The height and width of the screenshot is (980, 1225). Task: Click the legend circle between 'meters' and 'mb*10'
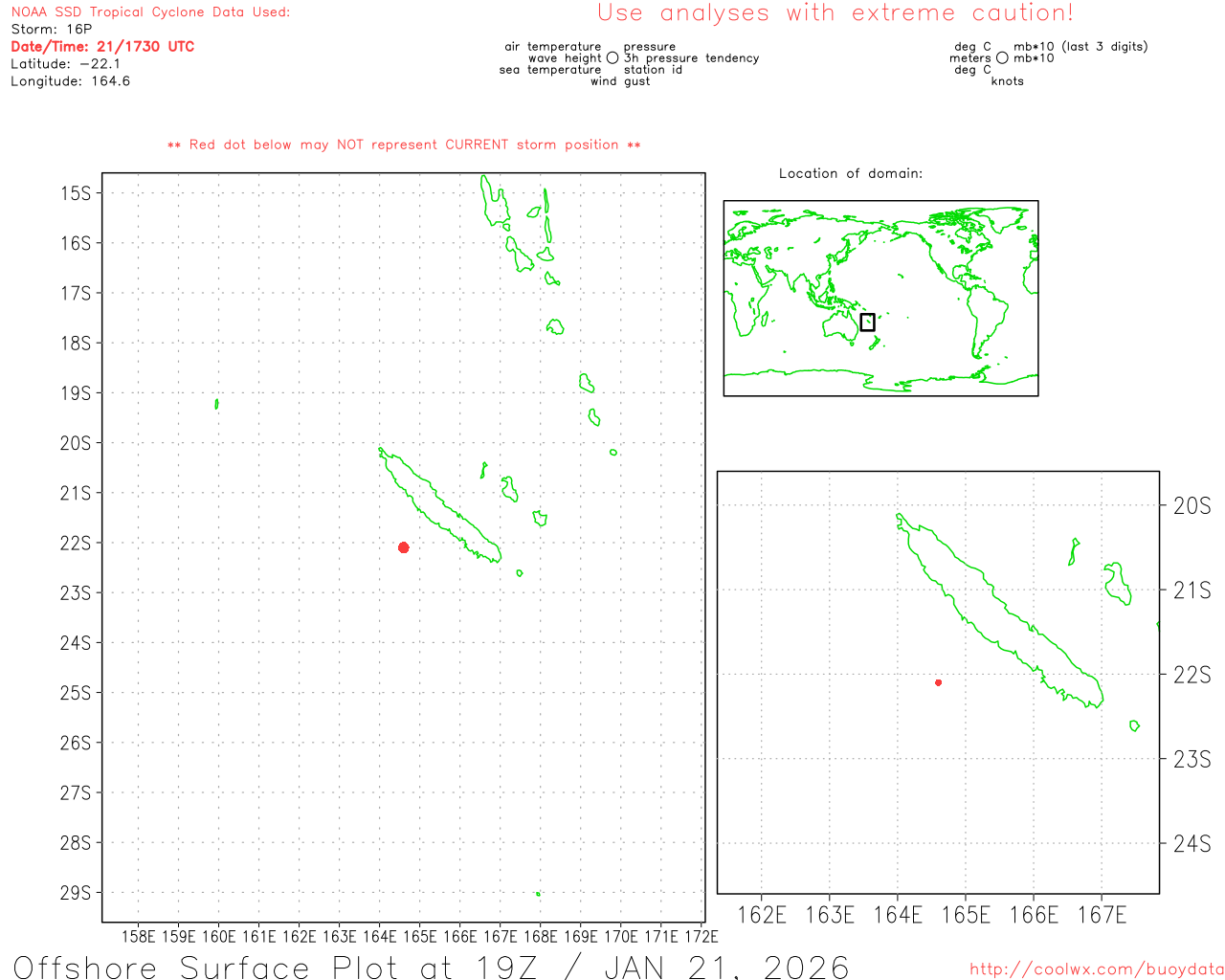(x=1002, y=58)
